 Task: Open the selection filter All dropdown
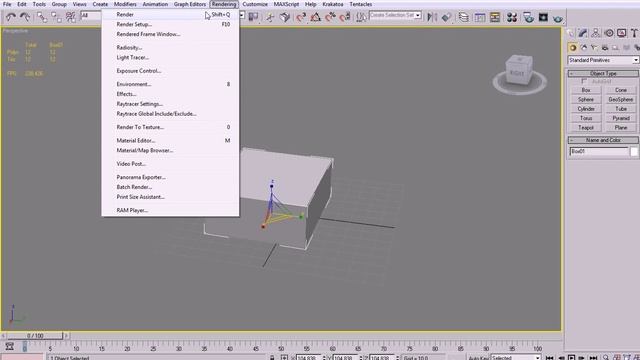tap(91, 16)
